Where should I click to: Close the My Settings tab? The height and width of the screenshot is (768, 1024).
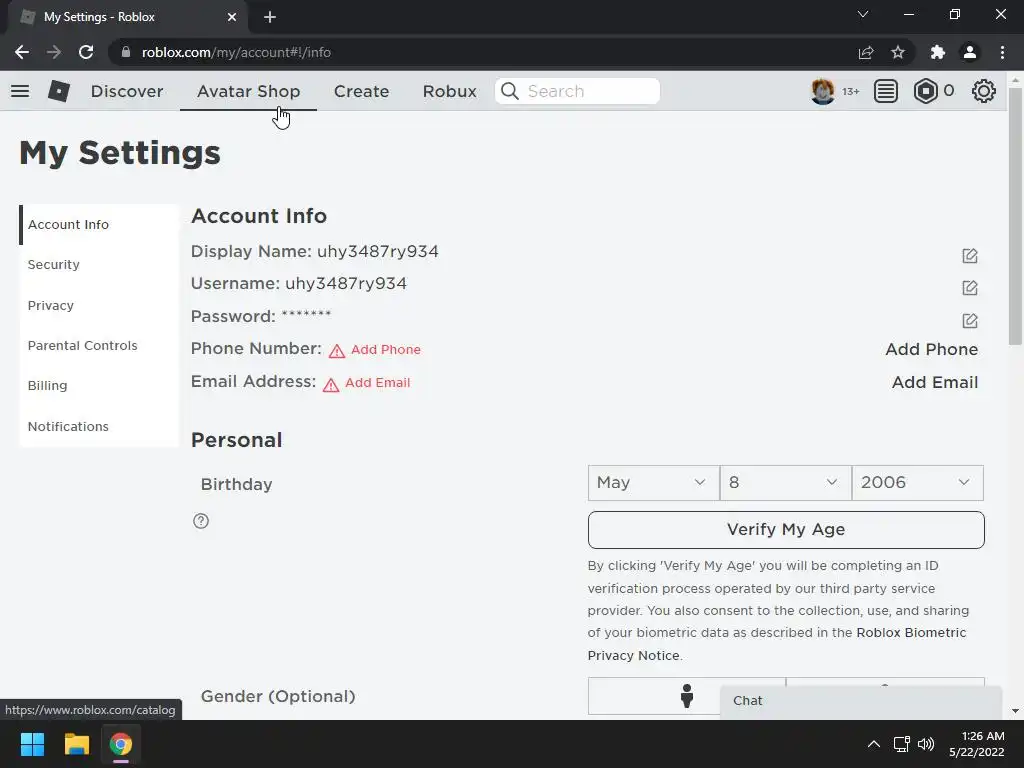232,17
